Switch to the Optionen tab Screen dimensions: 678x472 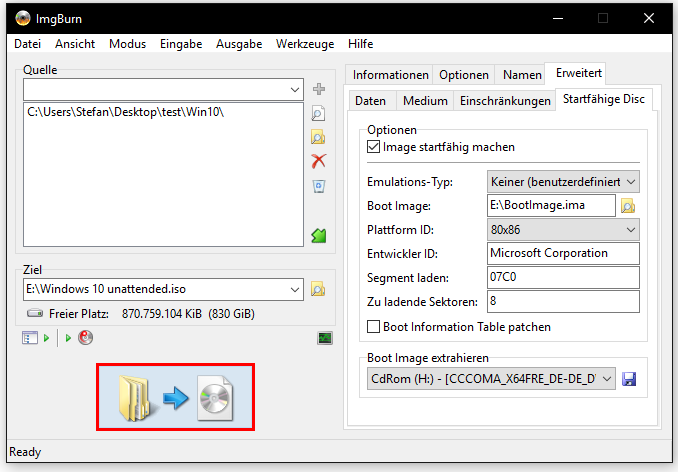click(x=464, y=75)
